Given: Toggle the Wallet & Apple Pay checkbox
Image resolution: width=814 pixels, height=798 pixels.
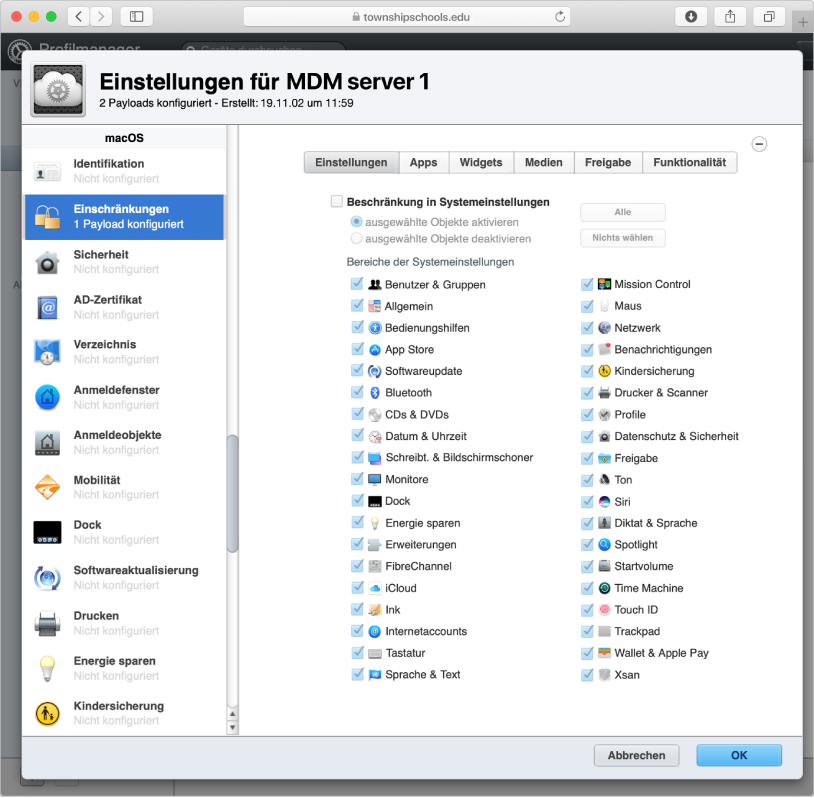Looking at the screenshot, I should [587, 653].
